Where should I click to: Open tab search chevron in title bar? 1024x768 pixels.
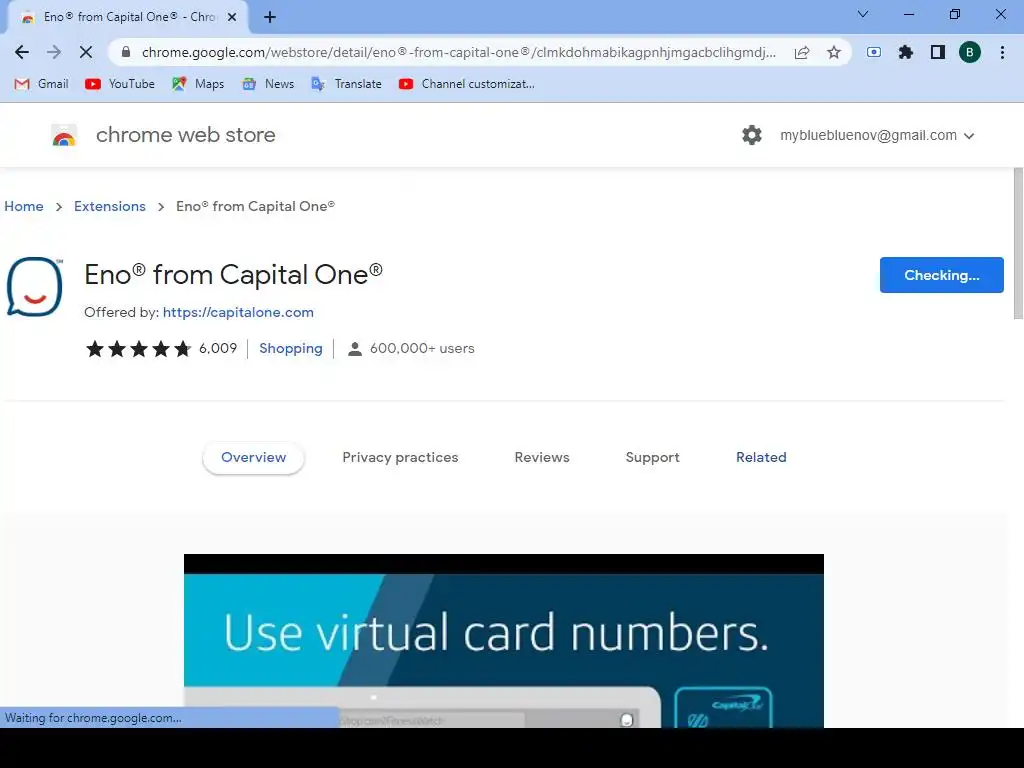863,14
